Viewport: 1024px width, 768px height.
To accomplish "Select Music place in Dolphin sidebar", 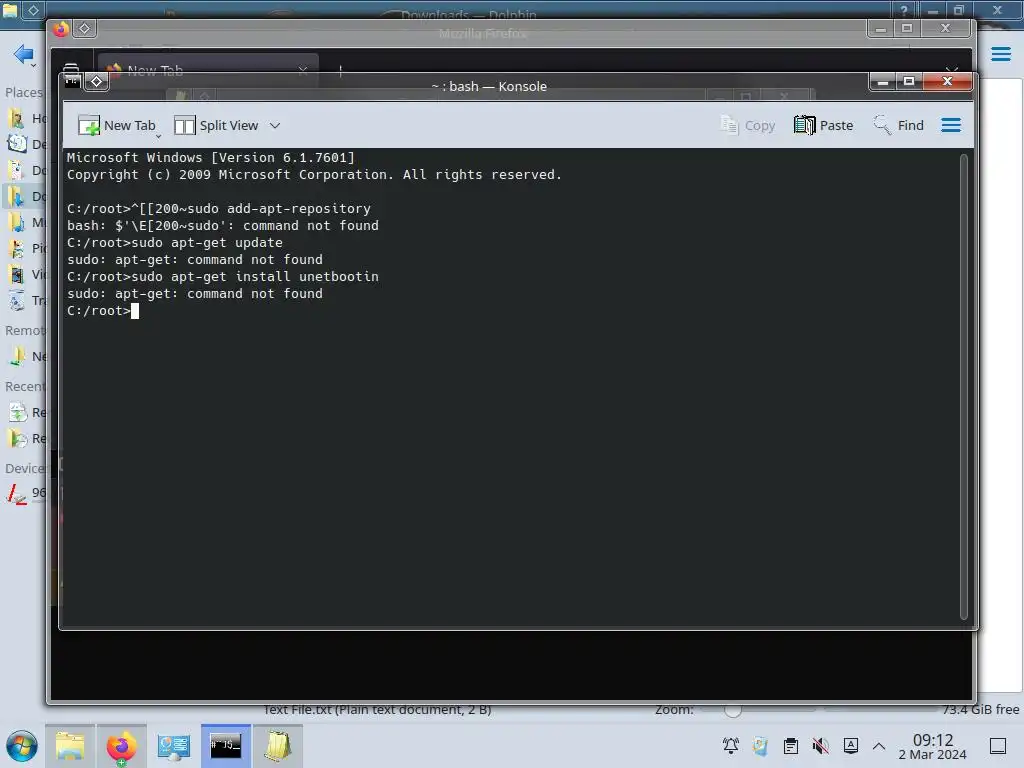I will click(26, 222).
